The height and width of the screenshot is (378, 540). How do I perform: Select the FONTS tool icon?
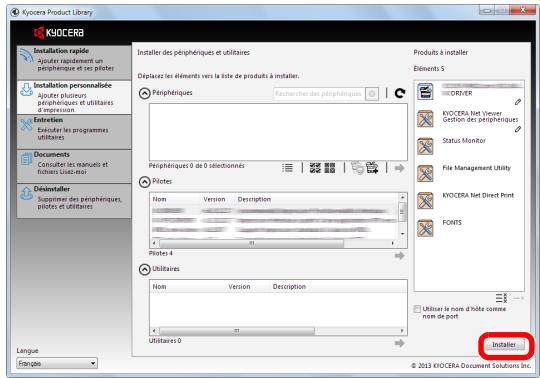coord(425,228)
